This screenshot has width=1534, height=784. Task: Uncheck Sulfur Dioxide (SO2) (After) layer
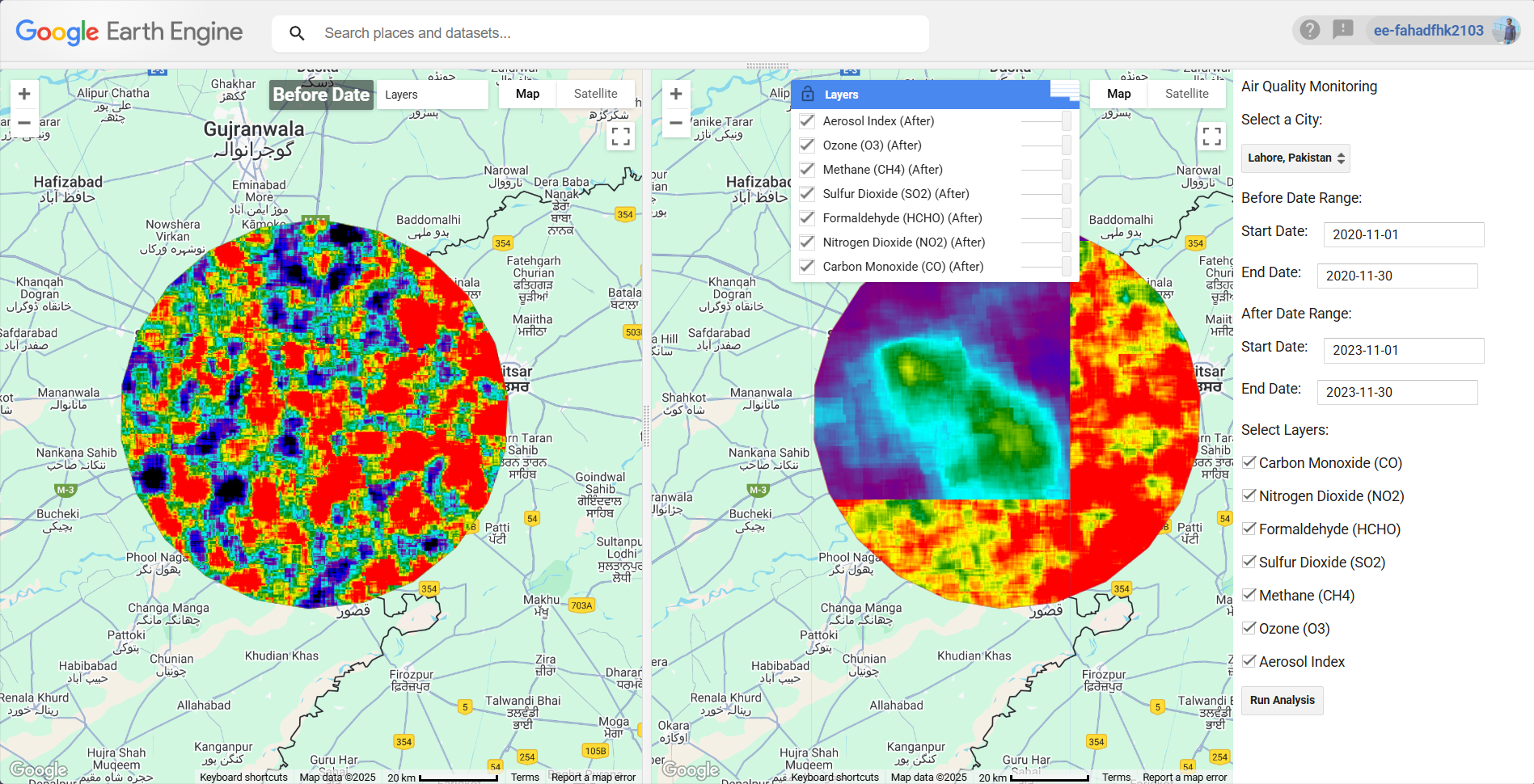tap(807, 194)
